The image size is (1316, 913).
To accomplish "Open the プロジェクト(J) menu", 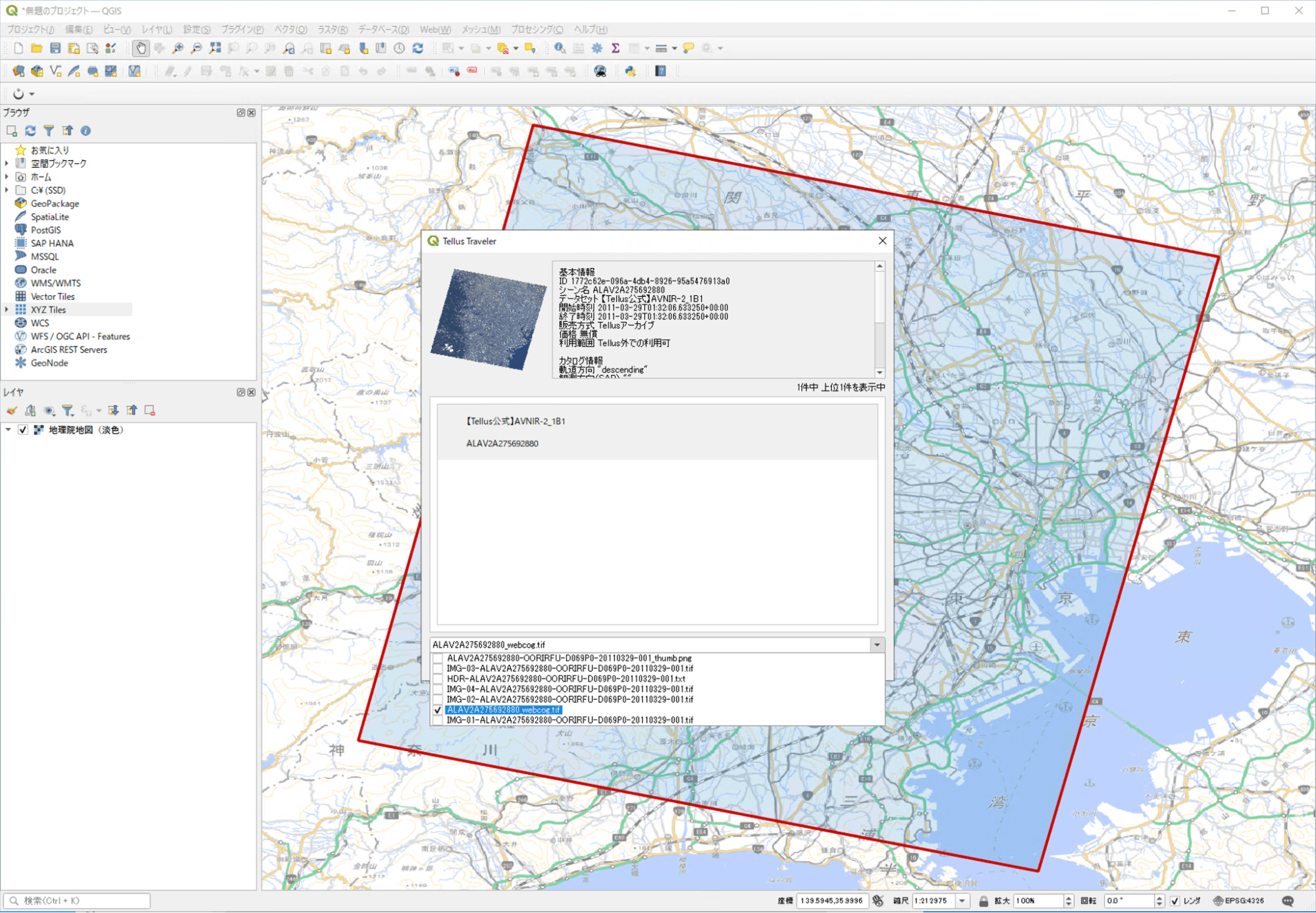I will pyautogui.click(x=30, y=29).
